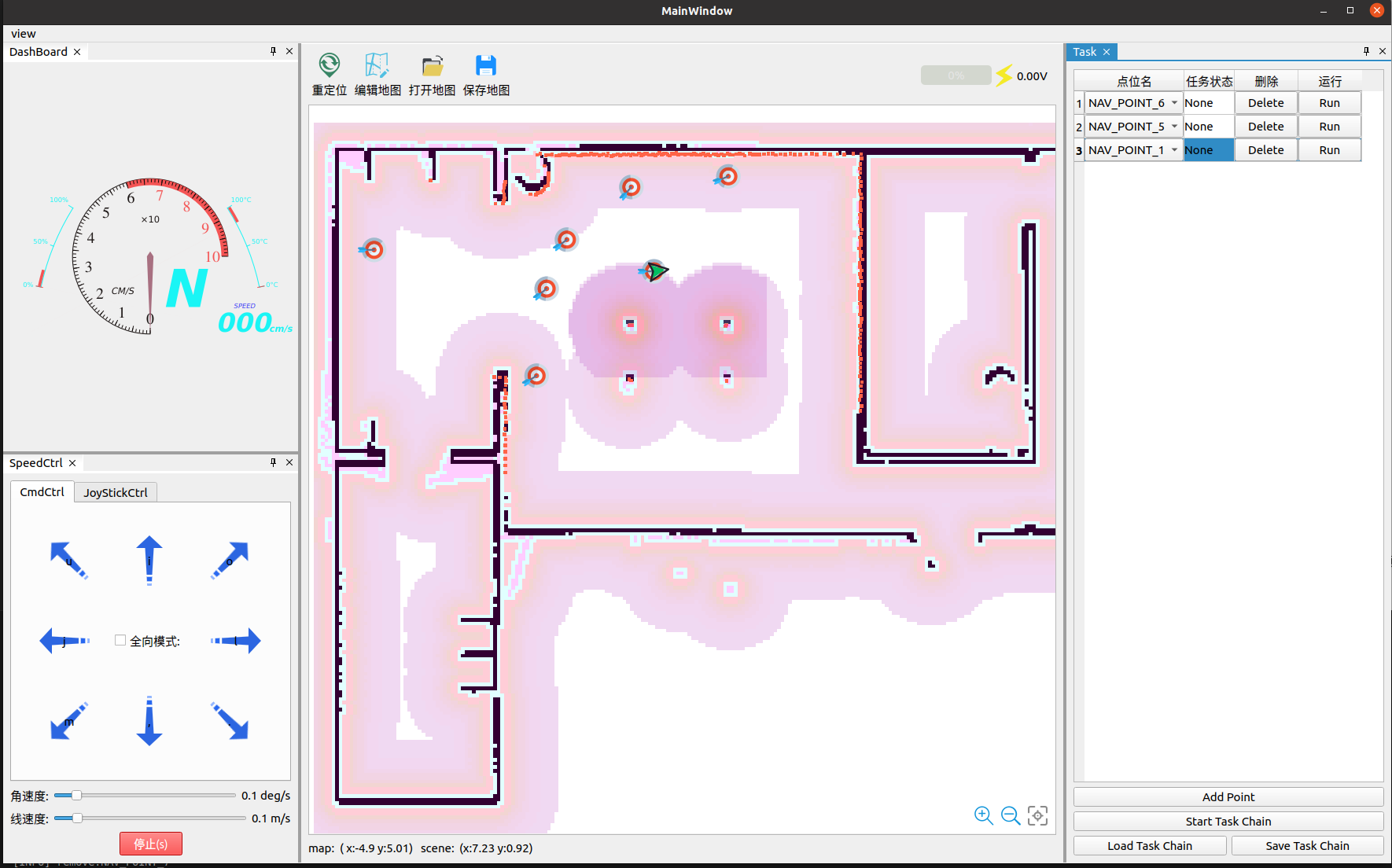Enable the omnidirectional mode (全向模式) checkbox
The width and height of the screenshot is (1392, 868).
click(x=120, y=641)
